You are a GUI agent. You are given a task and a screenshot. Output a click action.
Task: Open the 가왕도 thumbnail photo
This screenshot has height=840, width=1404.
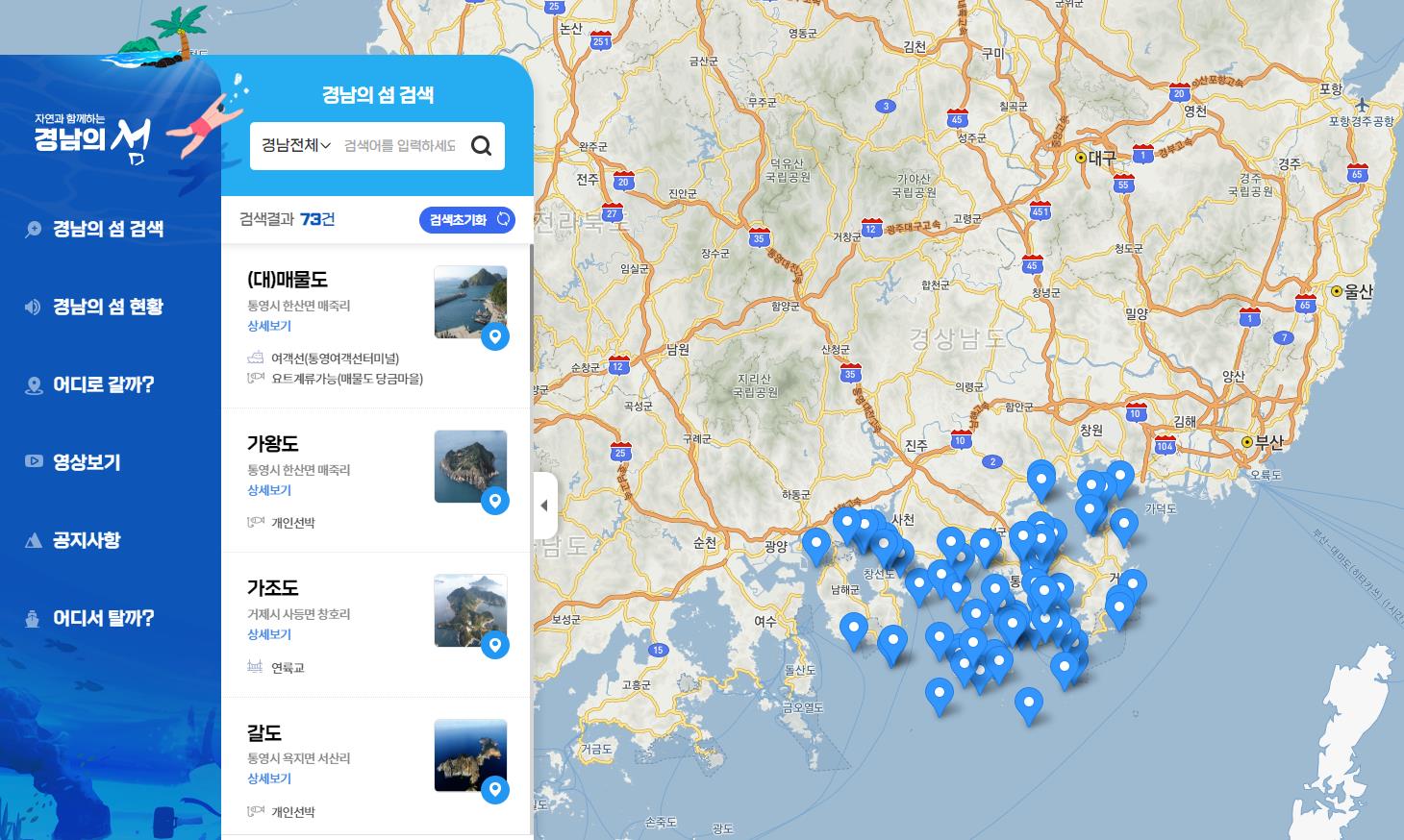tap(470, 466)
